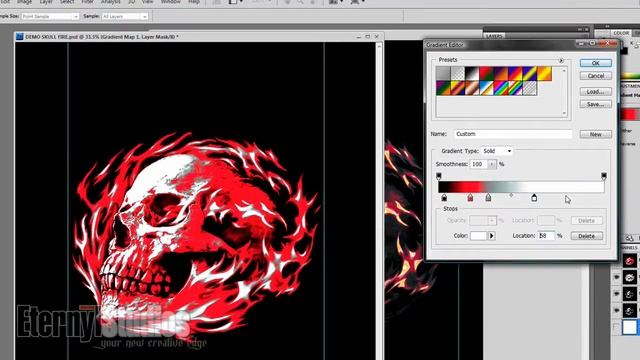The height and width of the screenshot is (360, 640).
Task: Pick the Copper gradient preset
Action: (x=472, y=88)
